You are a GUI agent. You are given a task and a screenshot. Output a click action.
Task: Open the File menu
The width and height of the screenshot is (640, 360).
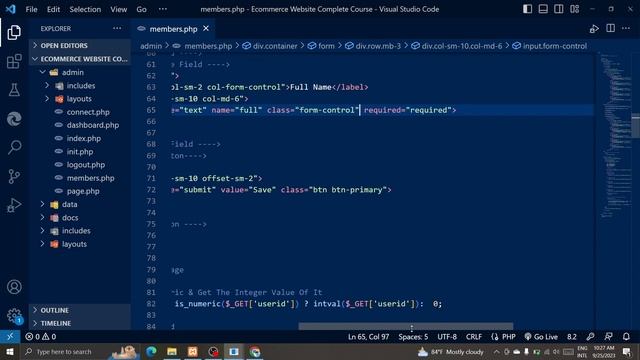click(x=31, y=9)
